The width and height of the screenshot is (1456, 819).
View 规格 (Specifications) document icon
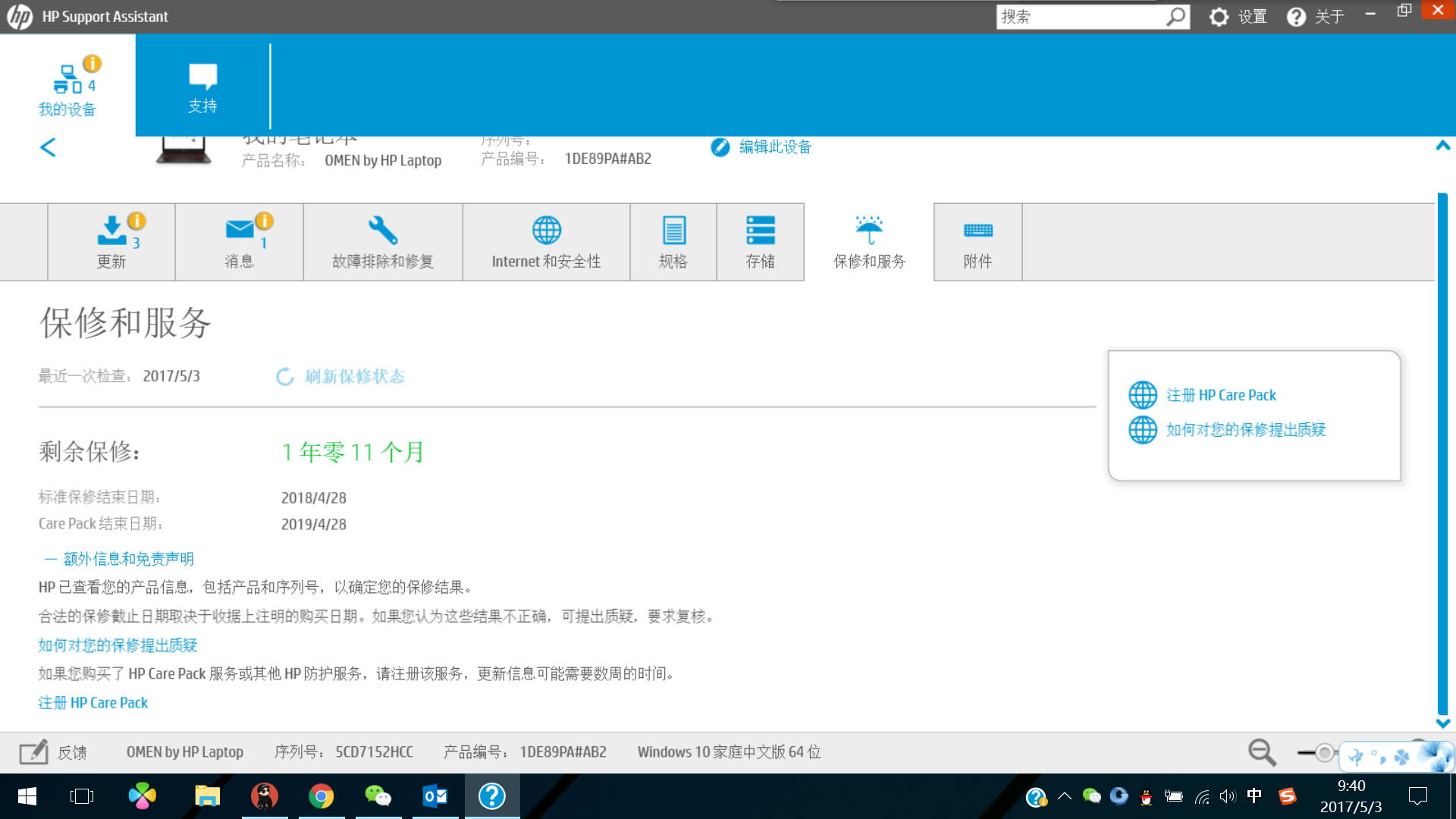coord(673,230)
